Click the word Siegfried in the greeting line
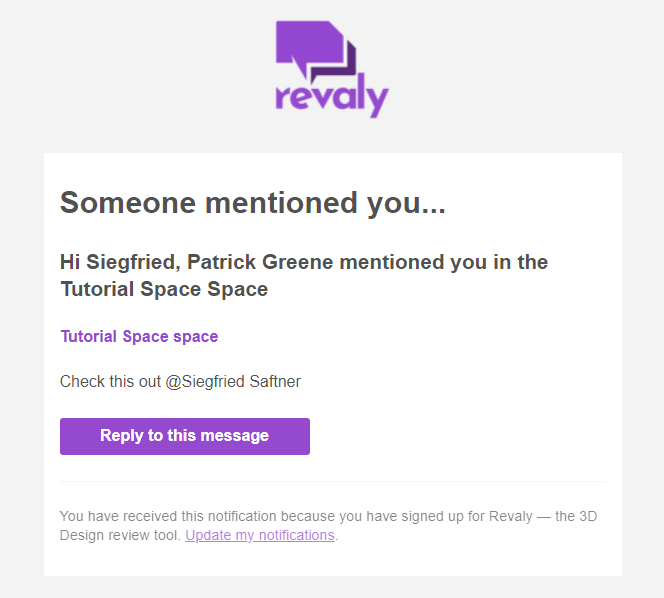Screen dimensions: 664x598 (130, 262)
